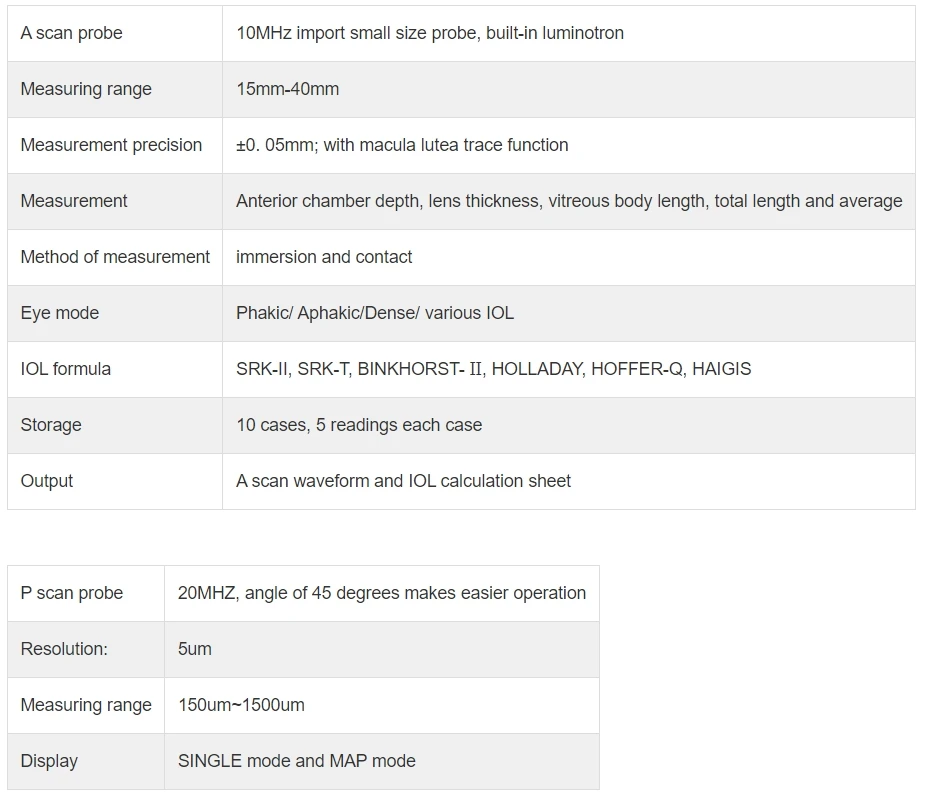This screenshot has width=931, height=795.
Task: Click the "IOL formula" label cell
Action: [66, 369]
